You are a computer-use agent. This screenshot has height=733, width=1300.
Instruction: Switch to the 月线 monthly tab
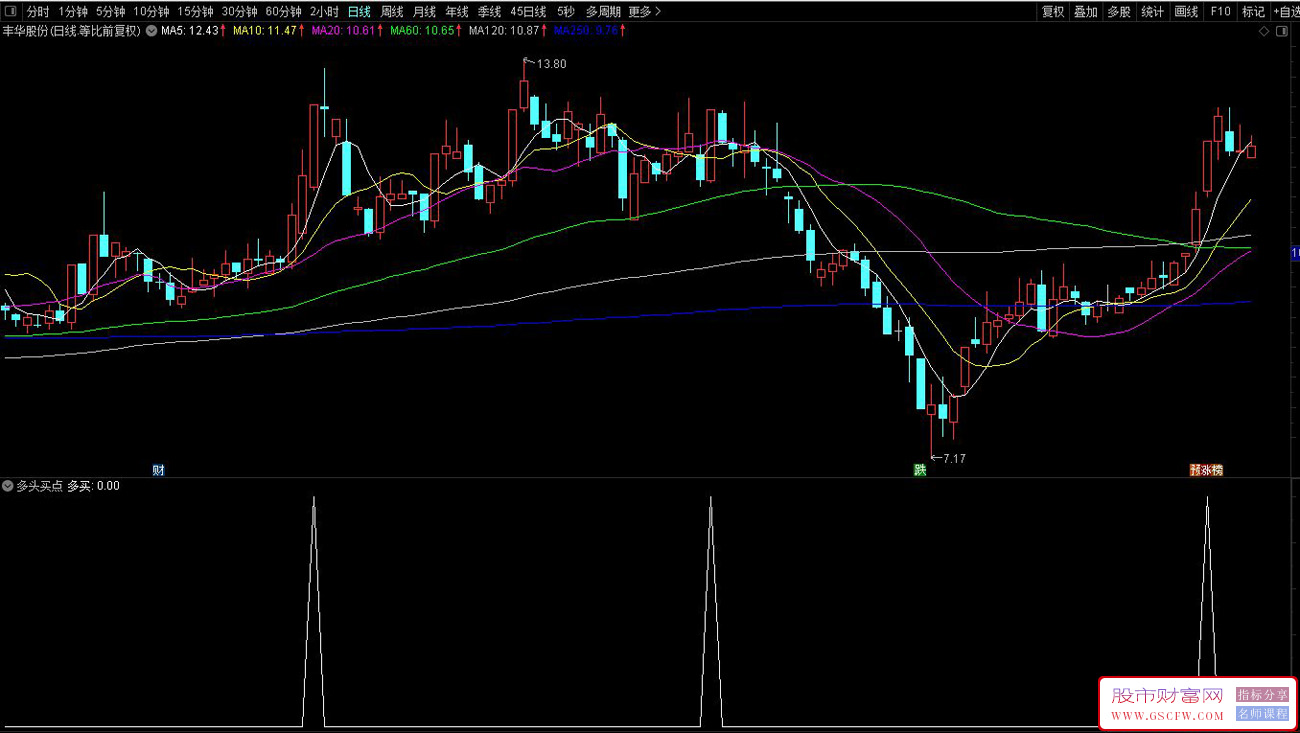point(424,12)
